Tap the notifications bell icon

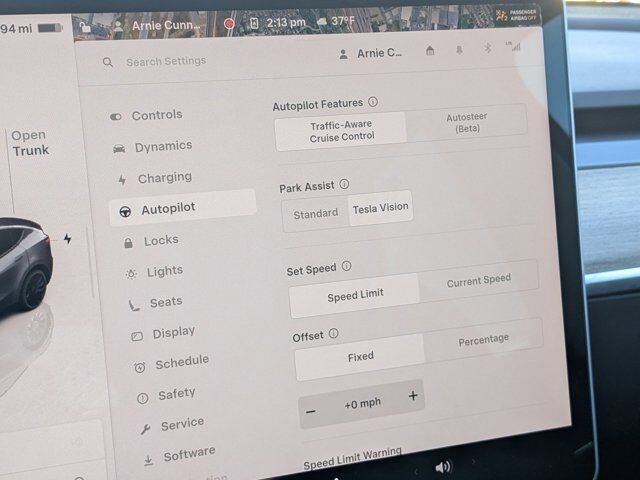[x=459, y=50]
